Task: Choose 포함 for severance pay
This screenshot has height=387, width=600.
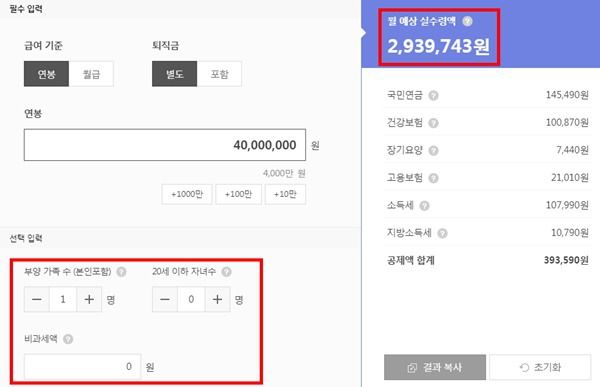Action: (219, 74)
